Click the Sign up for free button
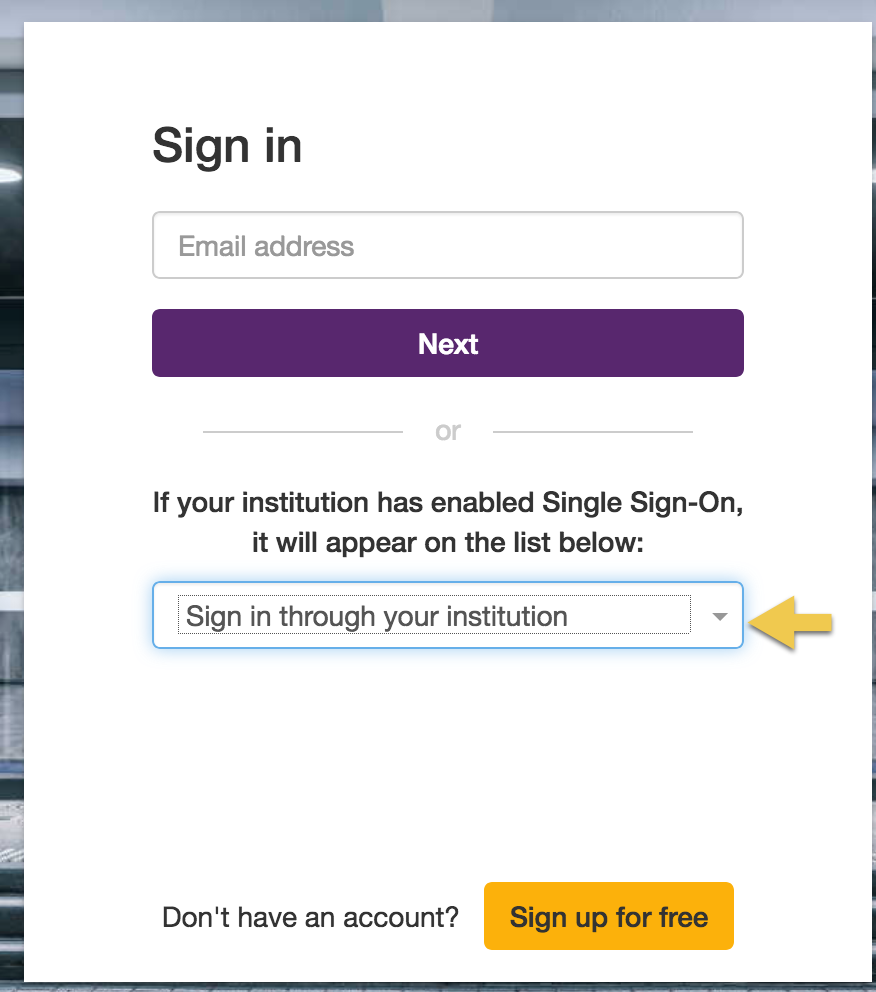 608,916
